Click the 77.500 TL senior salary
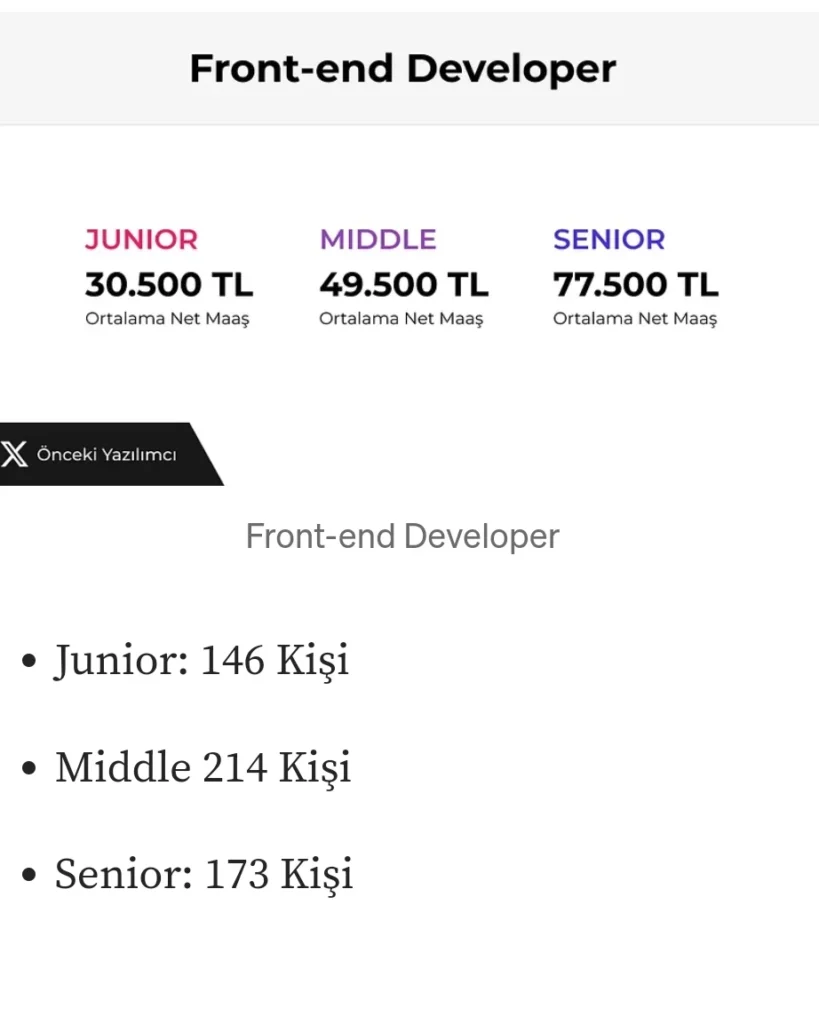The width and height of the screenshot is (819, 1024). 636,285
